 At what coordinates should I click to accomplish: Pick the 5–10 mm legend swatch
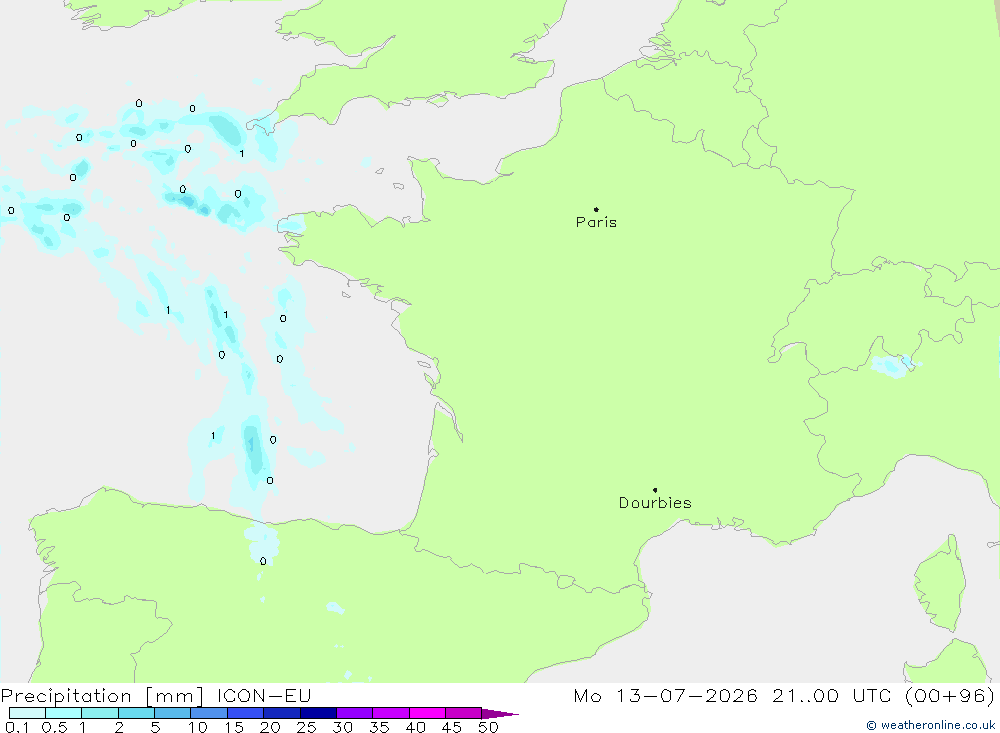click(172, 713)
